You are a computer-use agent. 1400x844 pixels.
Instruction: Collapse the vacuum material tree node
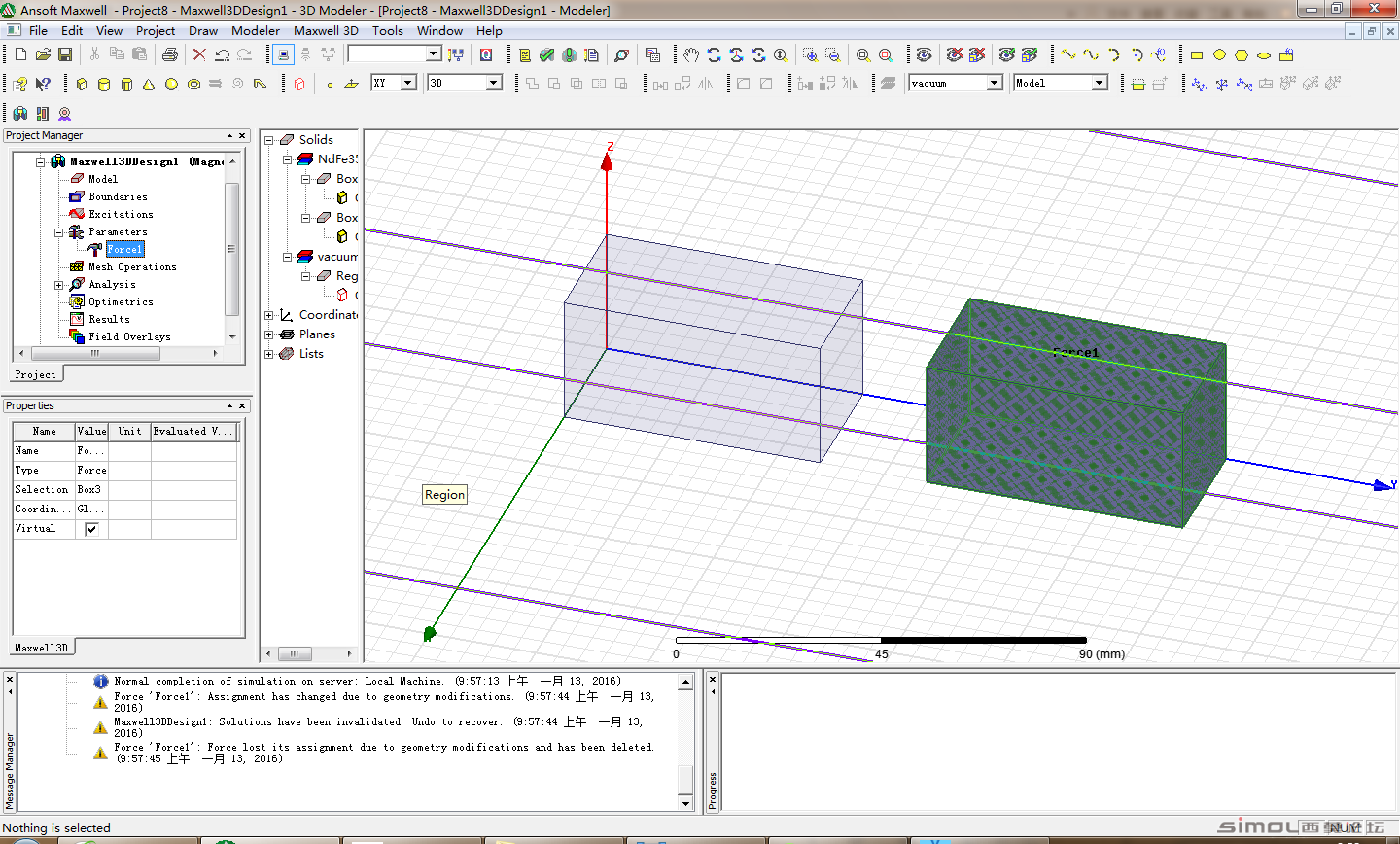(288, 257)
